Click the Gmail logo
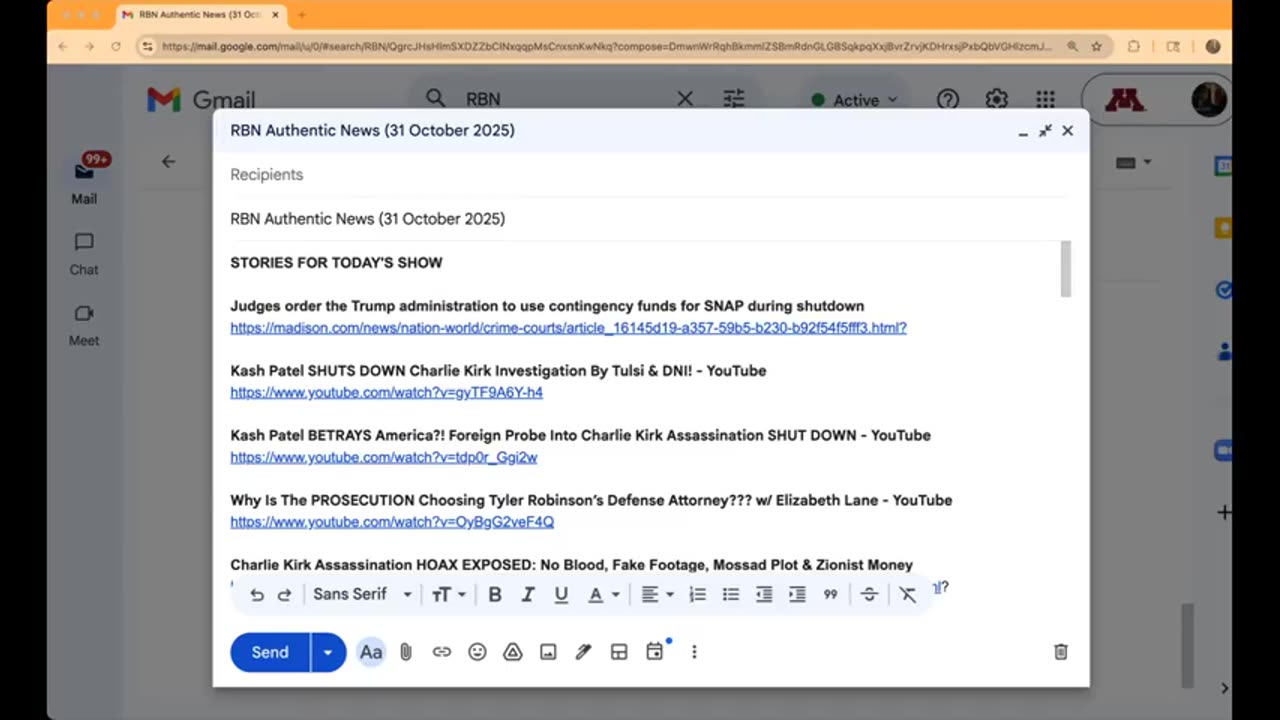 [x=201, y=99]
